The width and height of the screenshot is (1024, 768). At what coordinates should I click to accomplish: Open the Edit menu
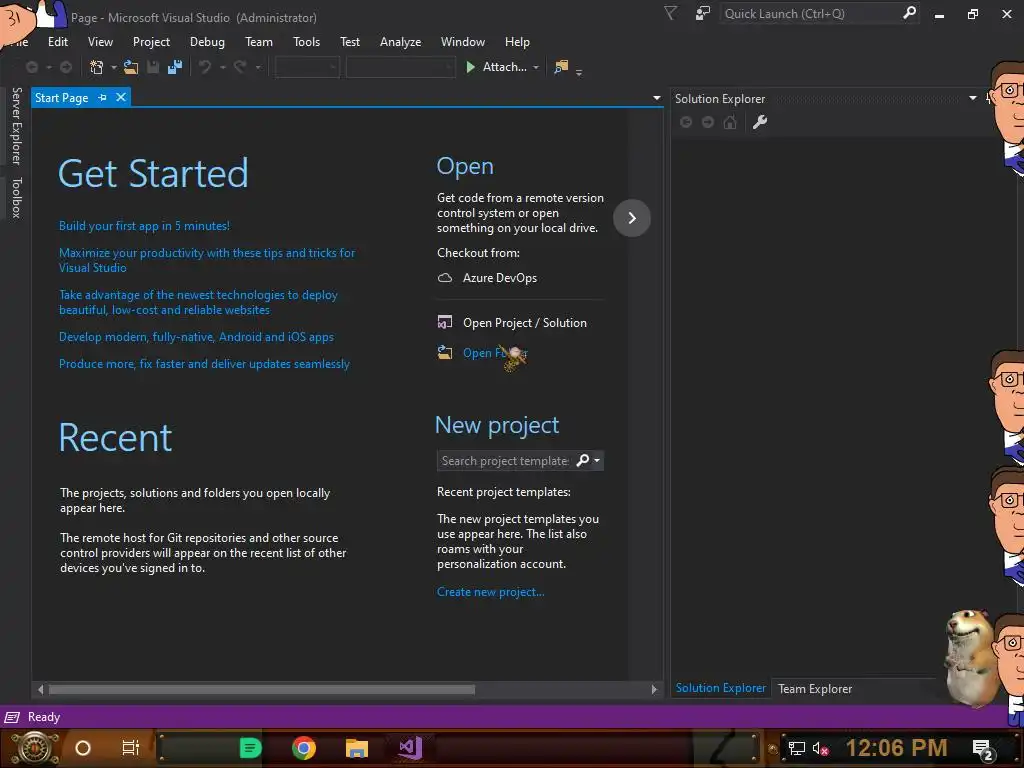[x=57, y=42]
